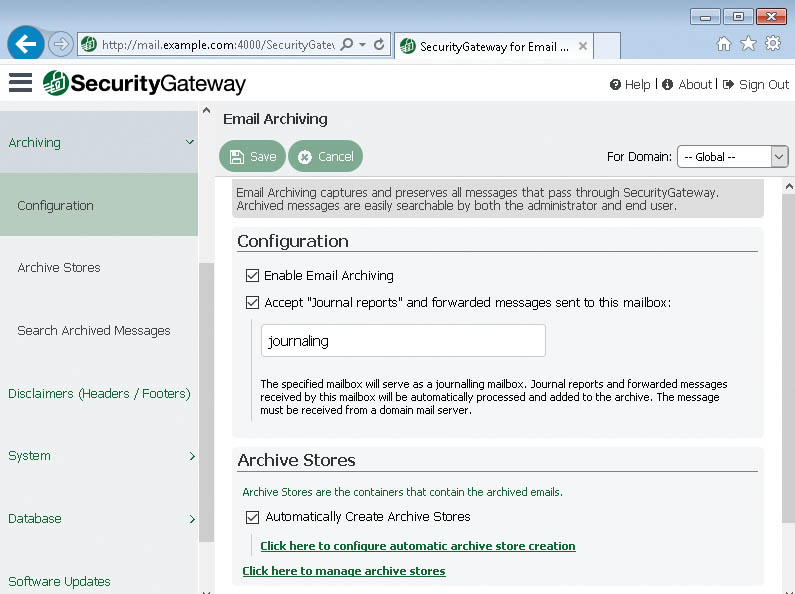795x594 pixels.
Task: Click the Email Archiving page heading
Action: coord(275,119)
